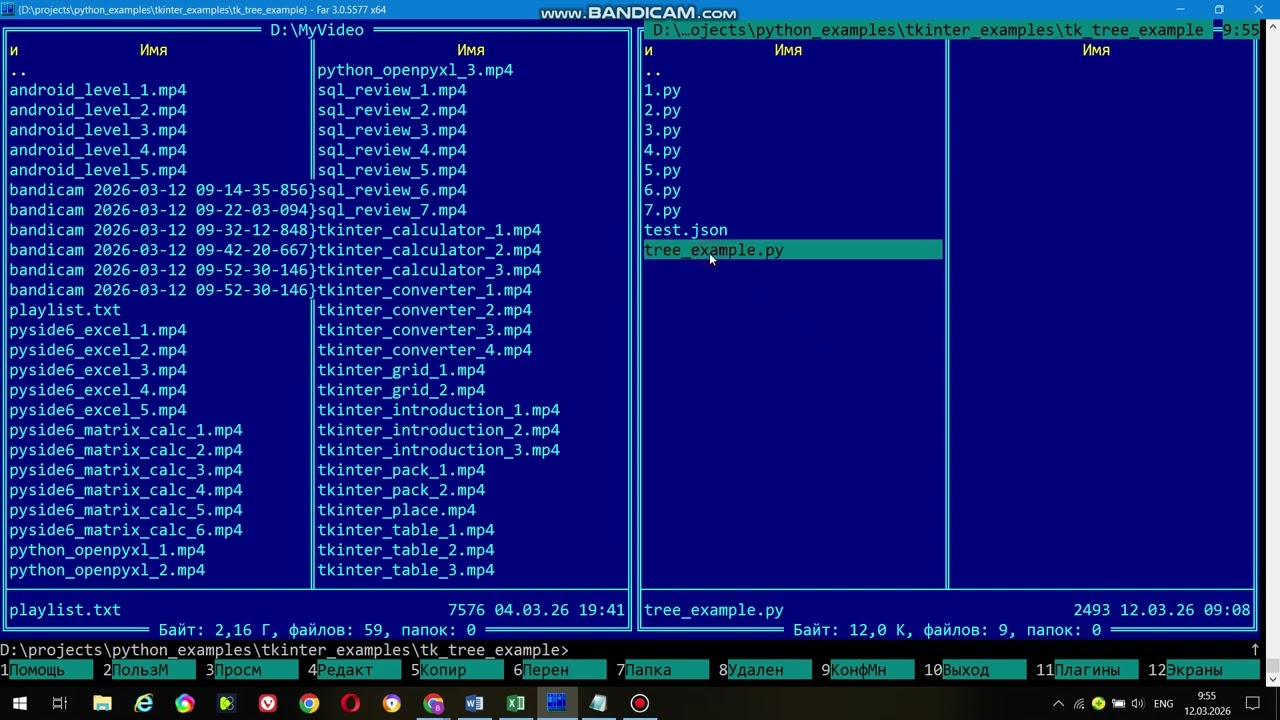
Task: Click tk_tree_example right panel title path
Action: (928, 30)
